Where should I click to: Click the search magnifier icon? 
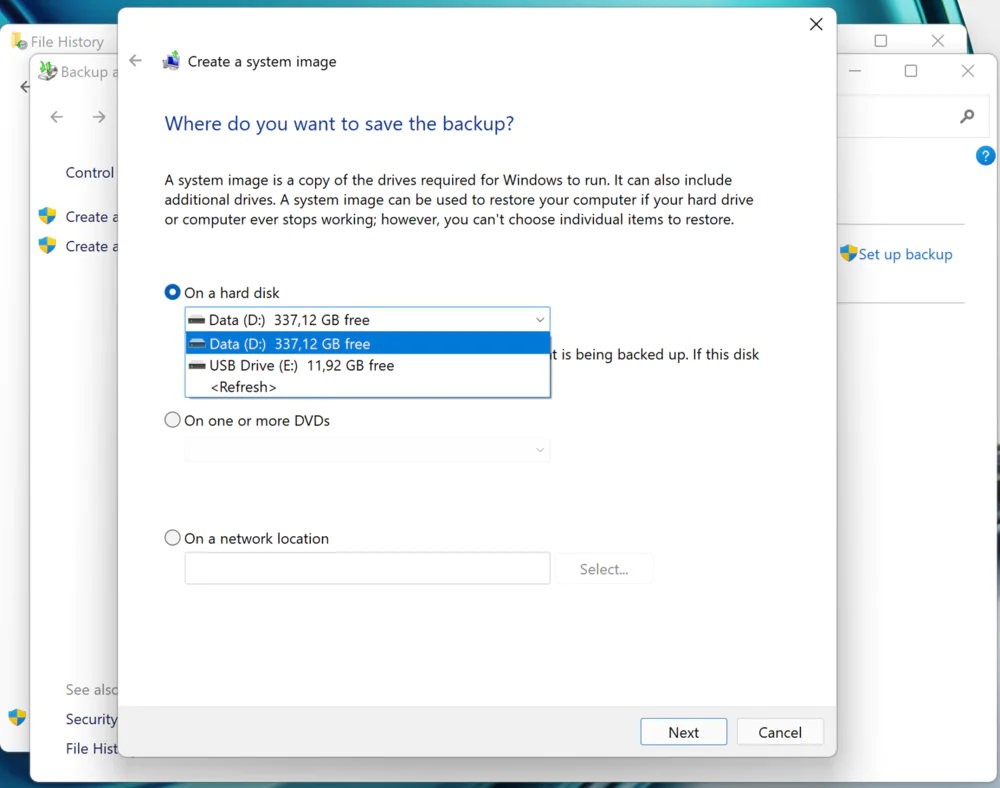point(967,117)
